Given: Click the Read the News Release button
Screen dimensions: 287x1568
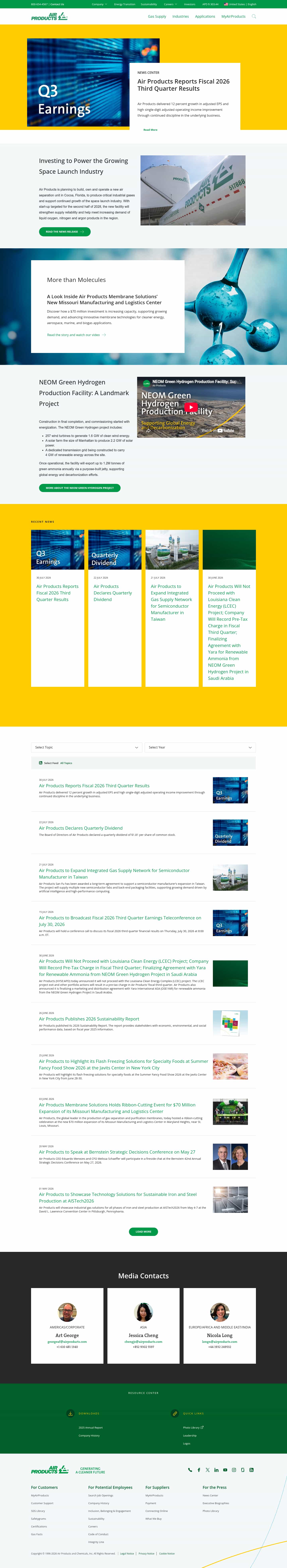Looking at the screenshot, I should click(x=65, y=232).
